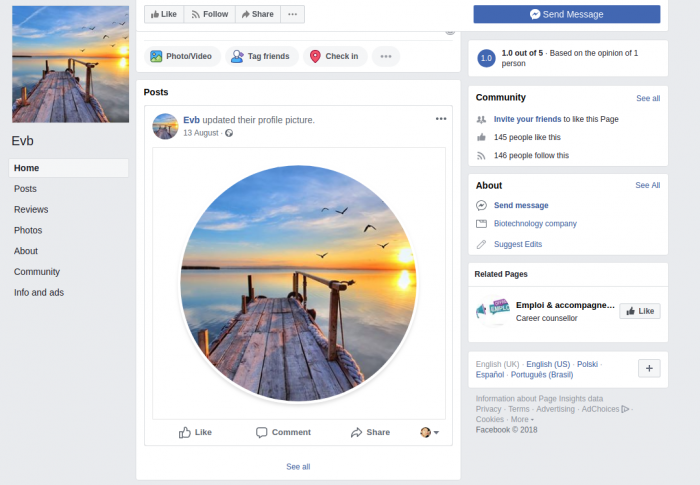The height and width of the screenshot is (485, 700).
Task: Click the plus button to add language
Action: (649, 368)
